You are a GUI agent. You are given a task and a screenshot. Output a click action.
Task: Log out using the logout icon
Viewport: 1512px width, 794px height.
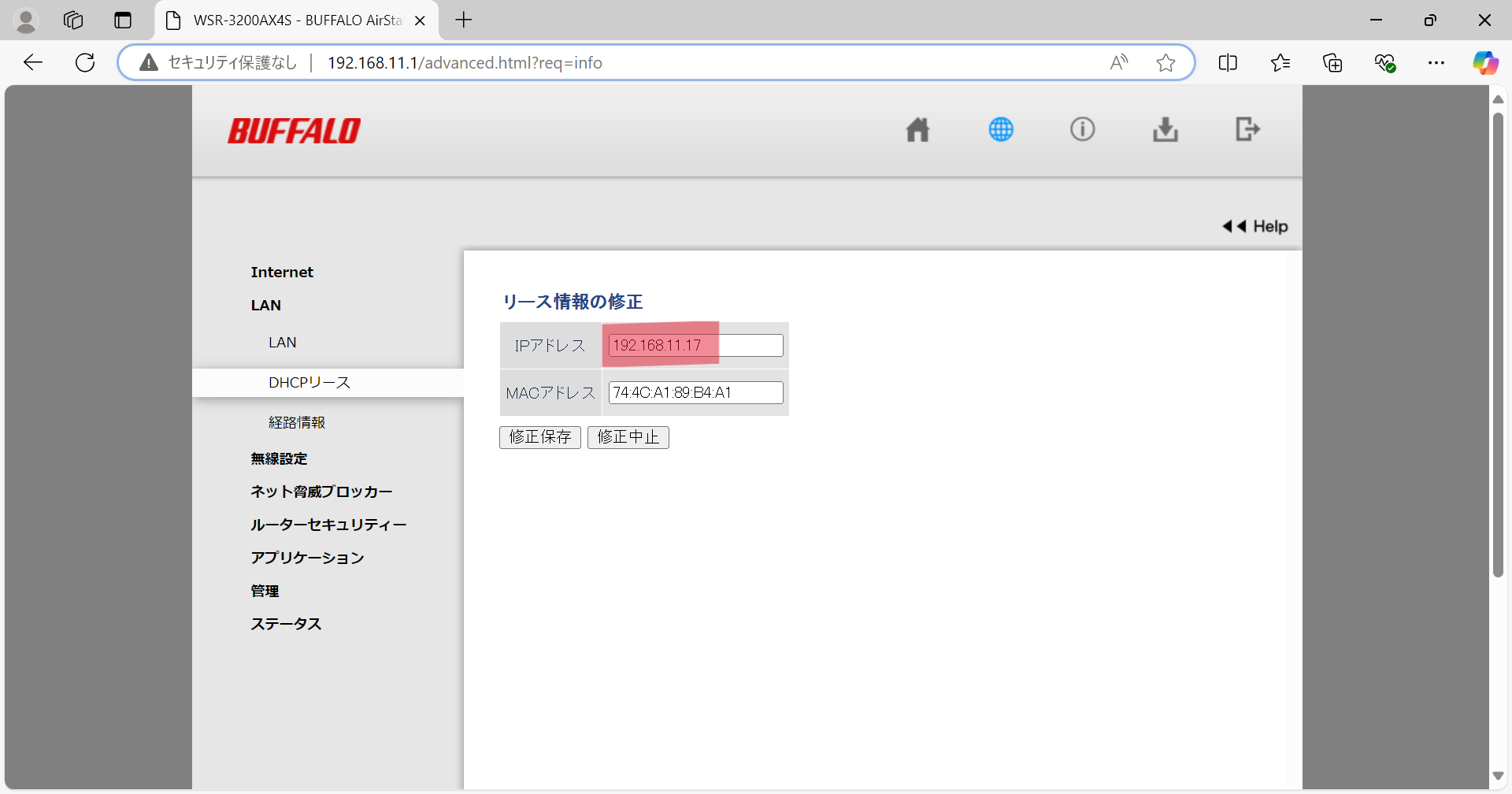pos(1247,129)
